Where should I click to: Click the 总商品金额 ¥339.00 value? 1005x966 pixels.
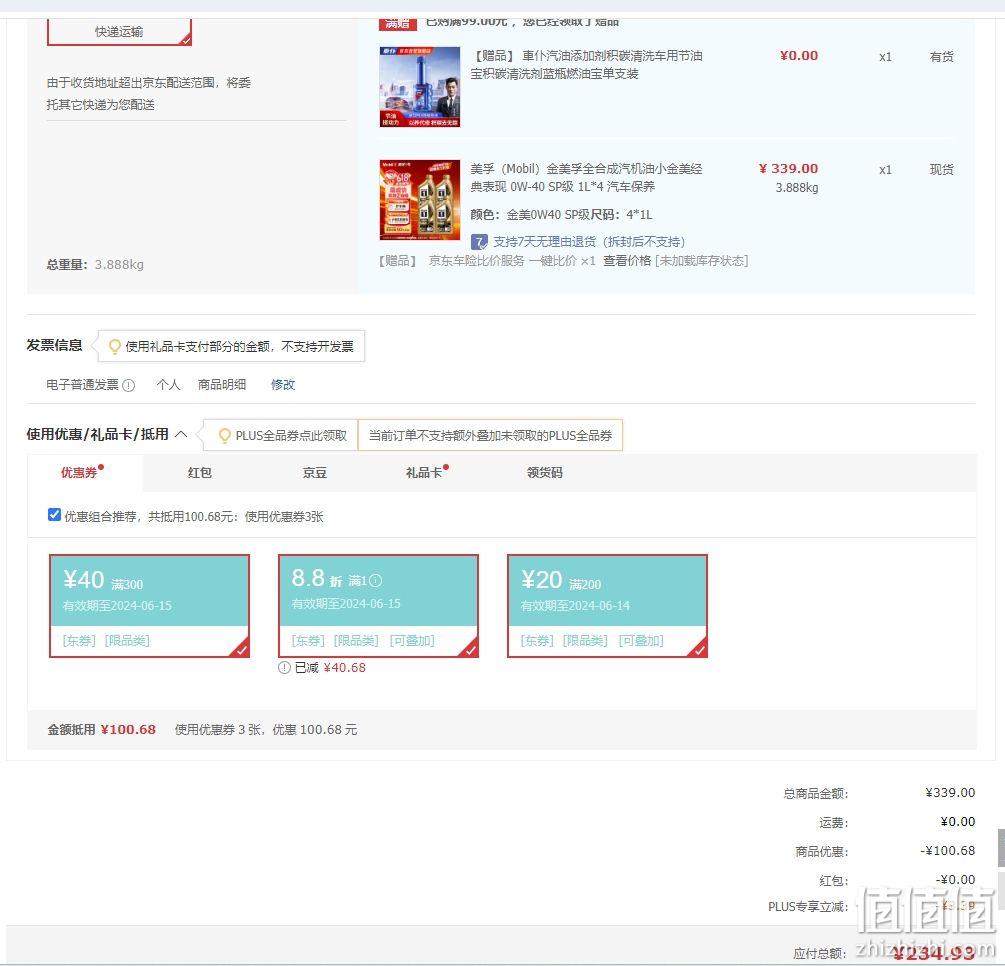[x=951, y=793]
